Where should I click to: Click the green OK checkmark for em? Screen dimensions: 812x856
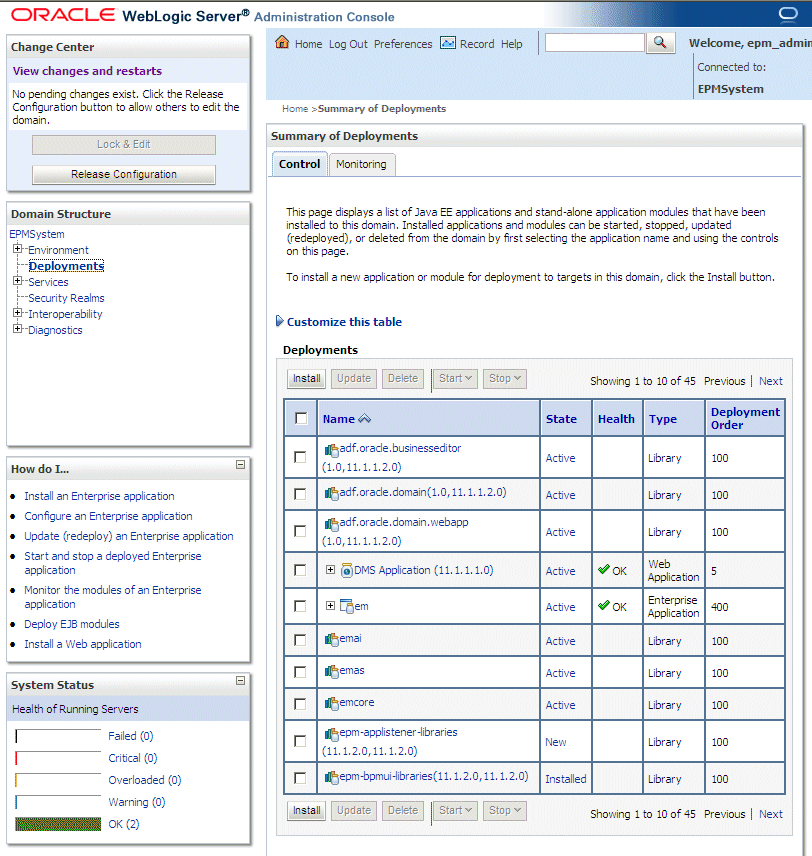pos(603,605)
